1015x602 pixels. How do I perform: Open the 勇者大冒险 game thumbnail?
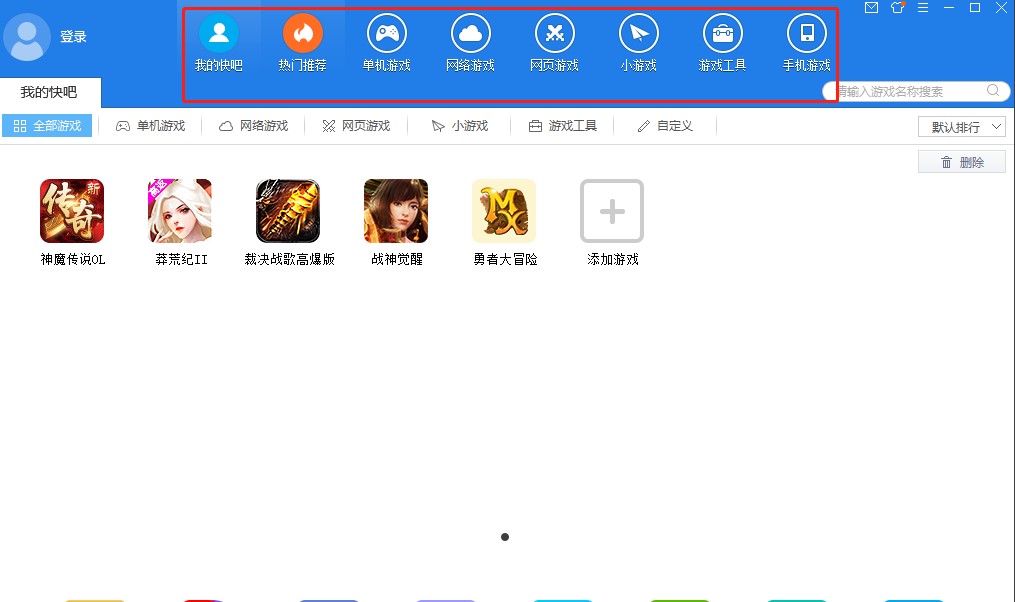[503, 211]
